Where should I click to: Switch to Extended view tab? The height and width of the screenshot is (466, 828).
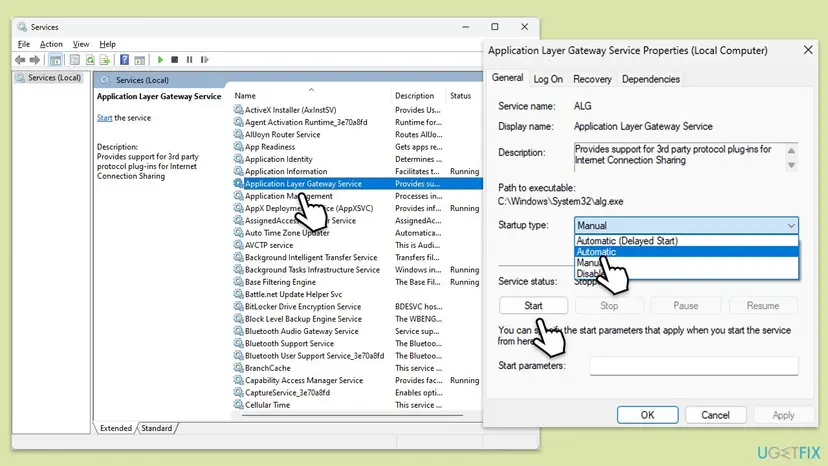point(116,428)
